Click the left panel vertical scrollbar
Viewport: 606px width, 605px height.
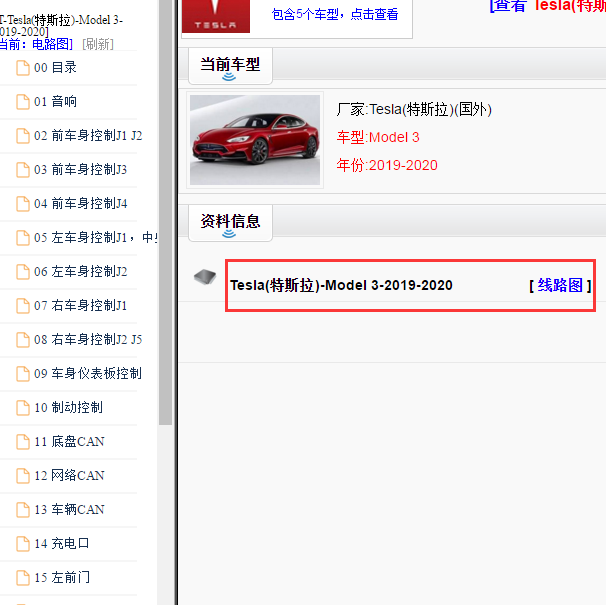tap(165, 213)
